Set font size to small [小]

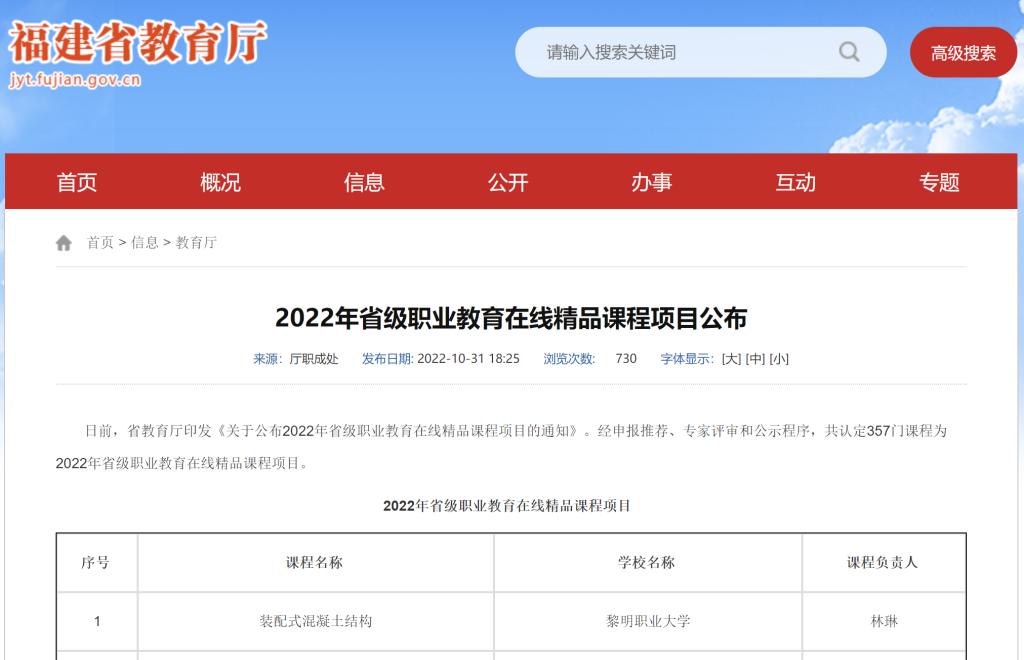779,359
